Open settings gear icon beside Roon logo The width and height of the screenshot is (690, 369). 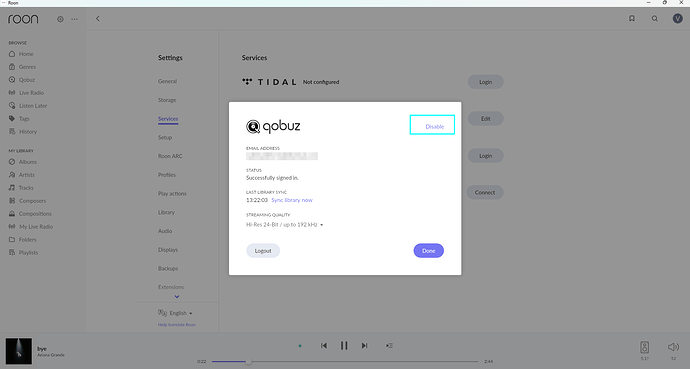[60, 19]
